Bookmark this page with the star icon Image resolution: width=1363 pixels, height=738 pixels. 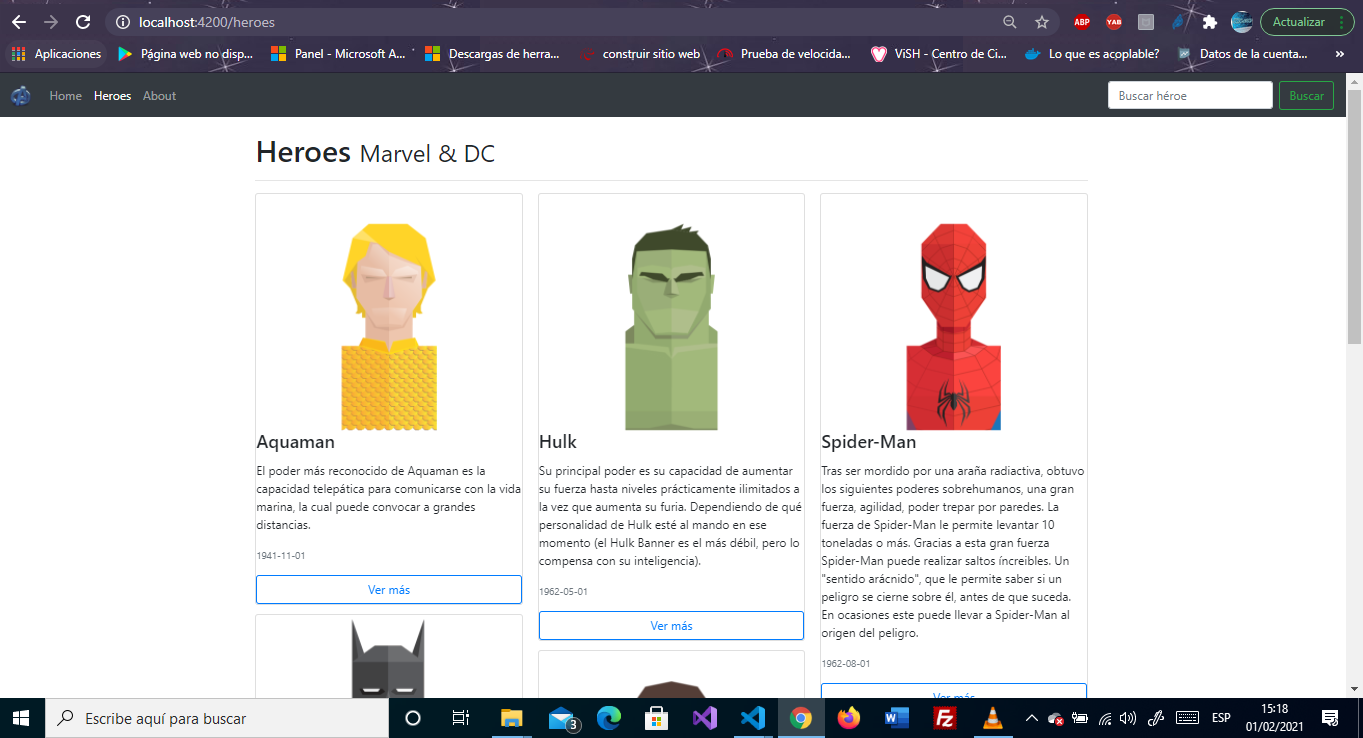1042,22
